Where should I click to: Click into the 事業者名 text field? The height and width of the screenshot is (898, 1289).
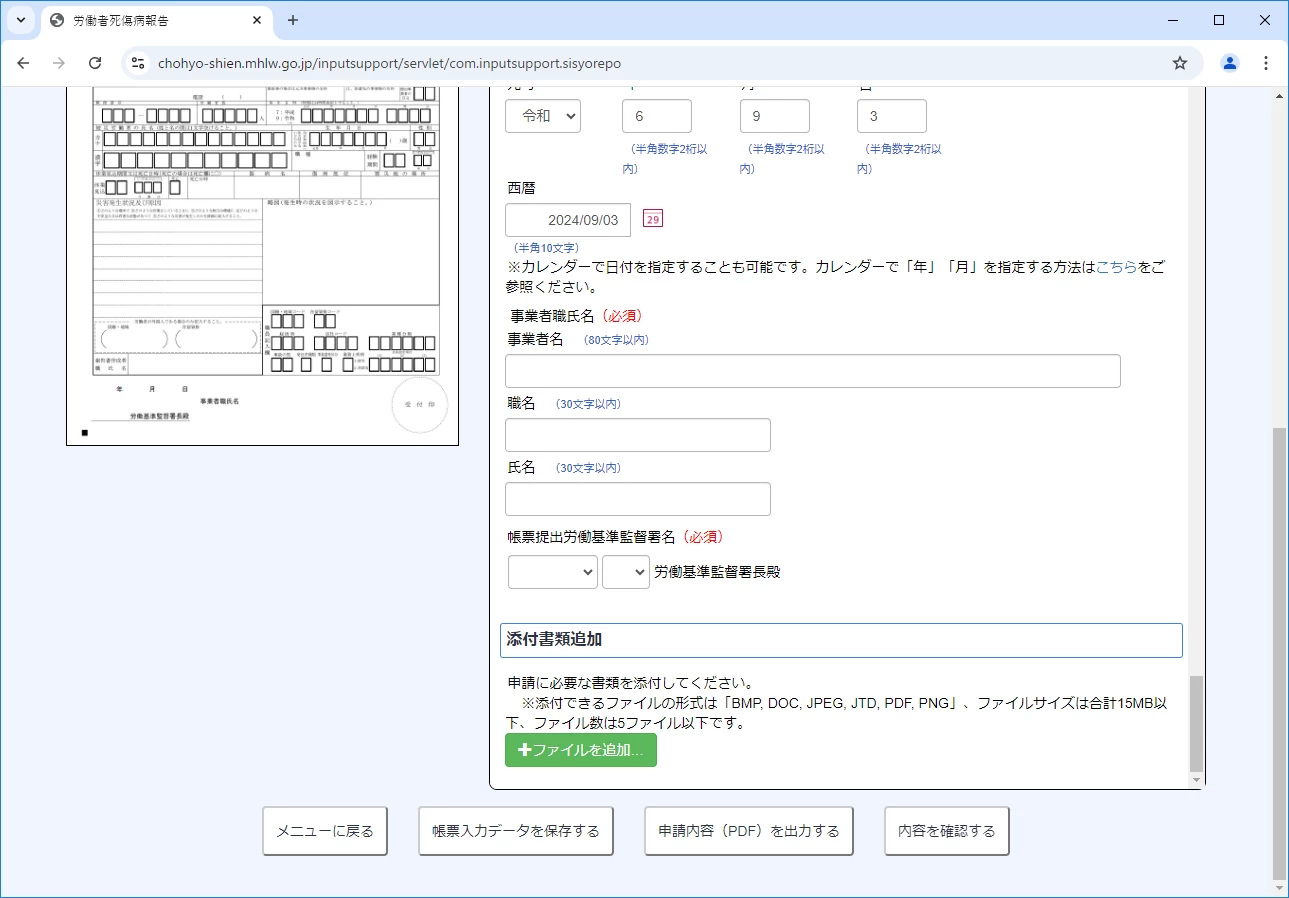click(812, 371)
